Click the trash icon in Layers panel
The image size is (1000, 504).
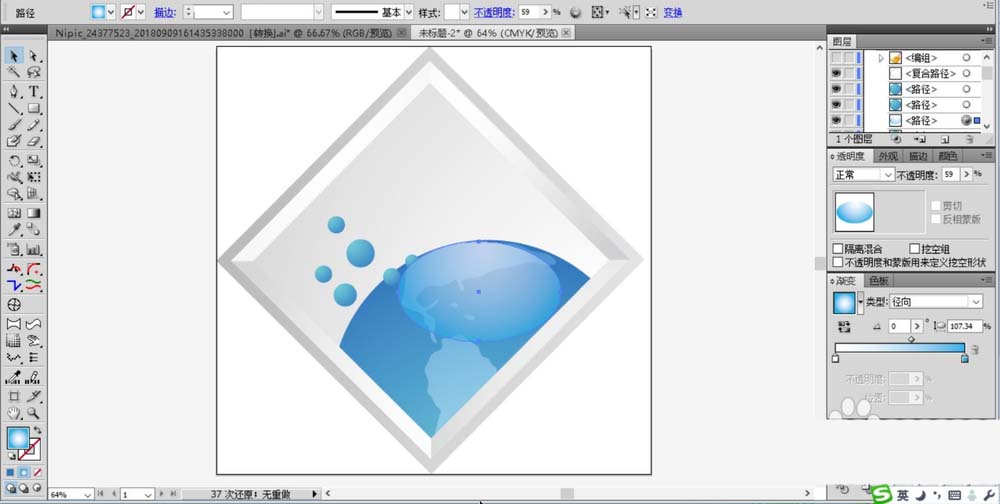969,139
